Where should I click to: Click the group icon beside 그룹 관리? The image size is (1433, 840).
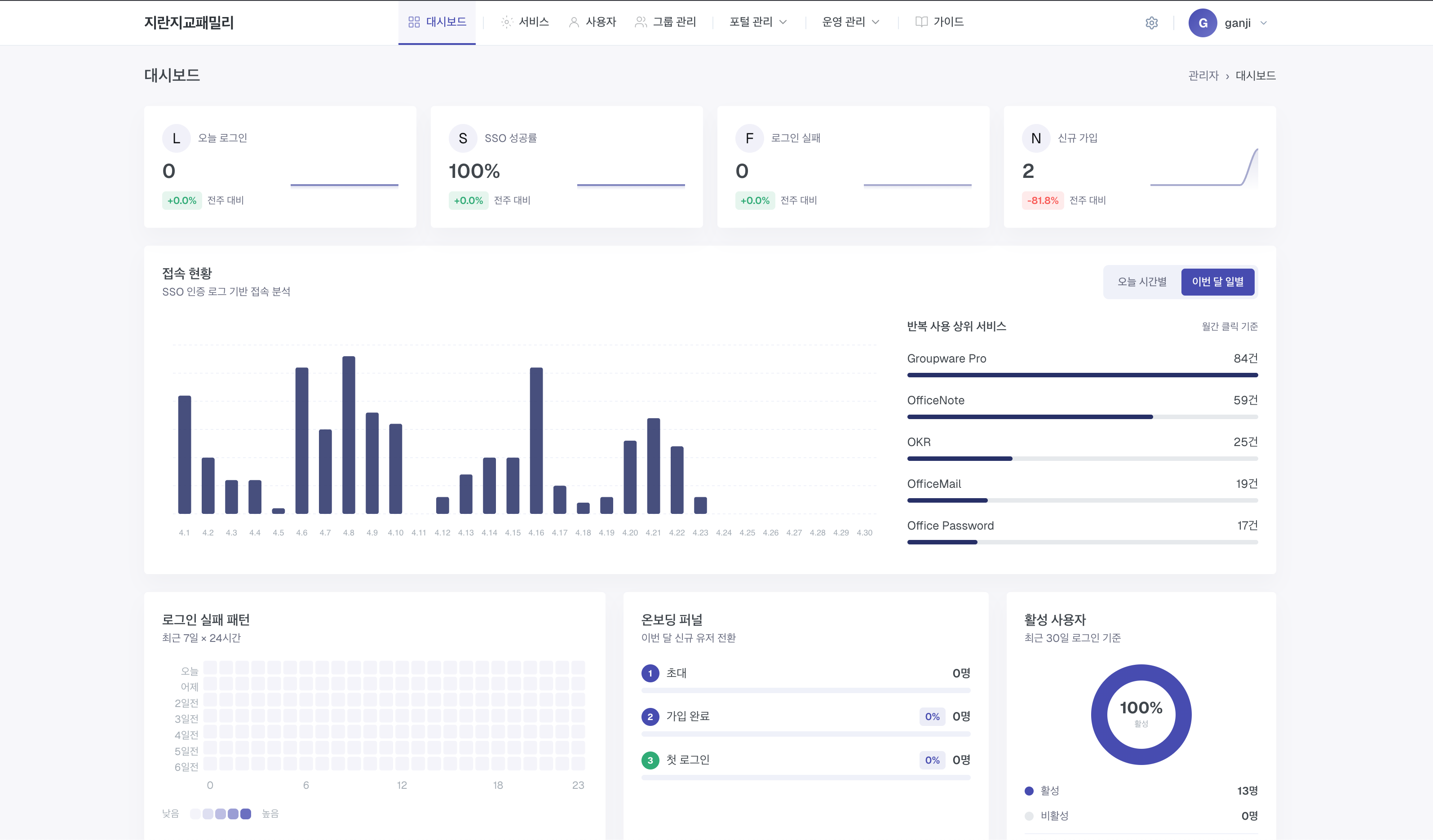tap(641, 22)
